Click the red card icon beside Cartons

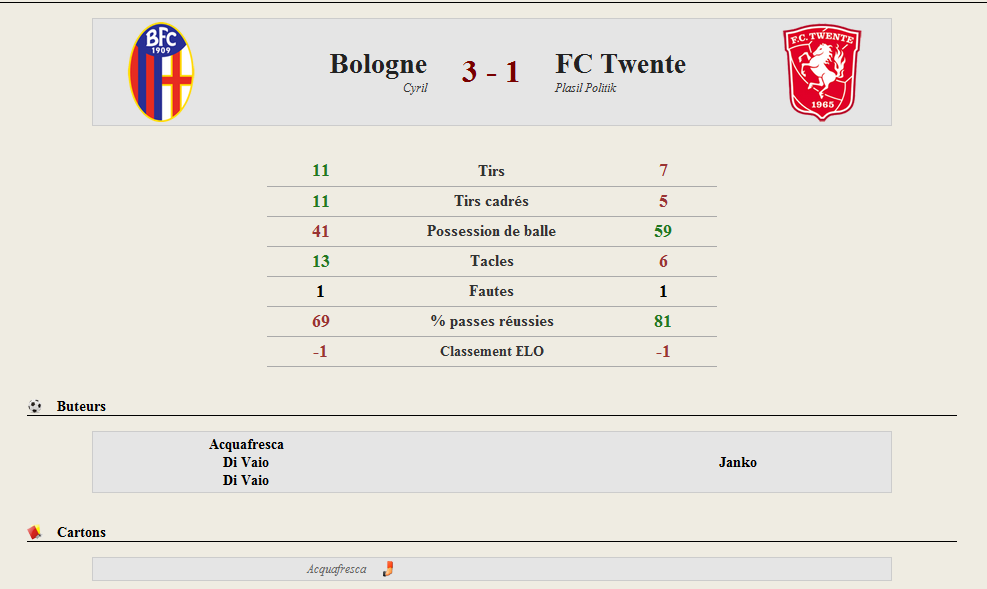pyautogui.click(x=35, y=532)
